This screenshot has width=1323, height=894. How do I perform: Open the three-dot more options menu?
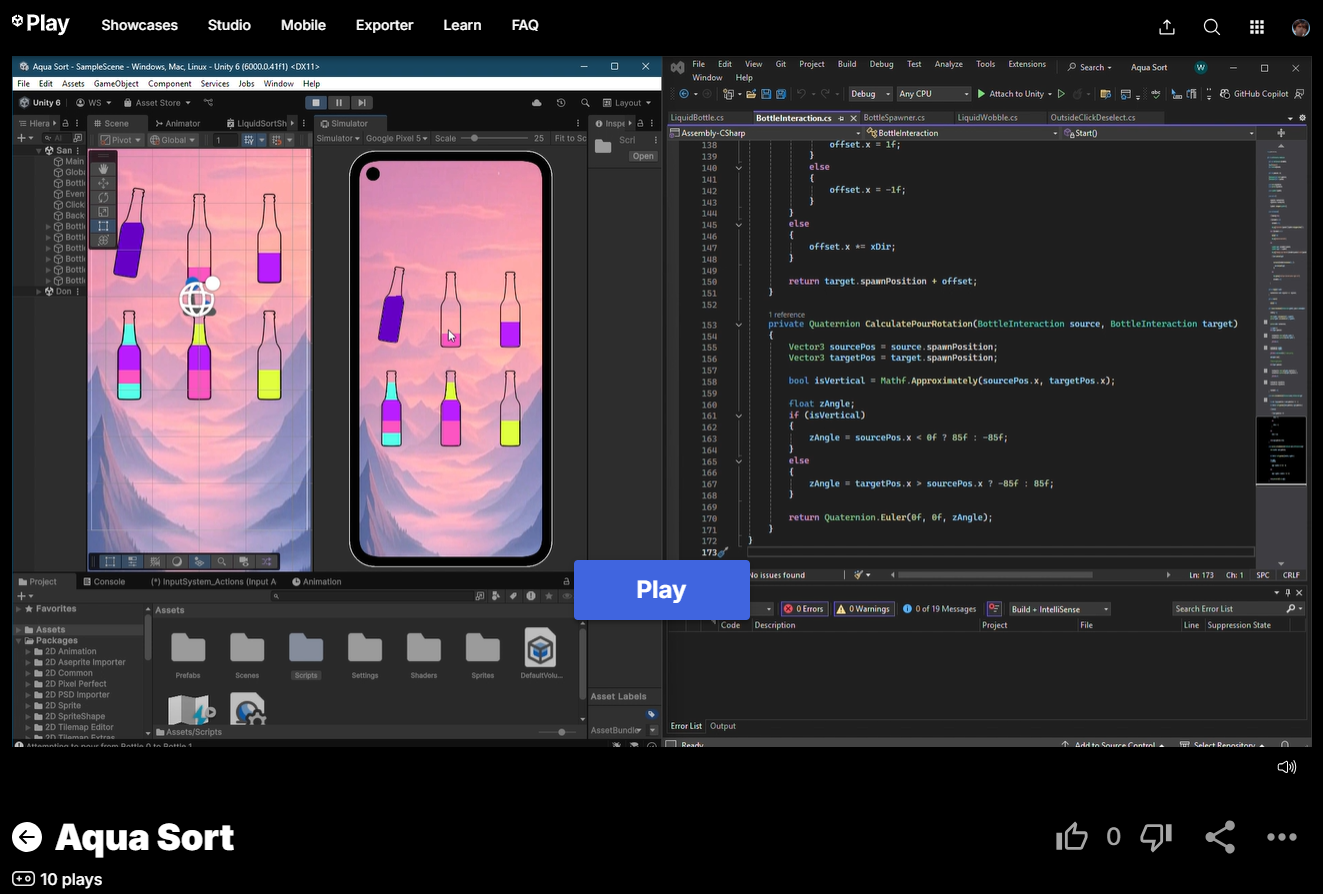[1282, 837]
